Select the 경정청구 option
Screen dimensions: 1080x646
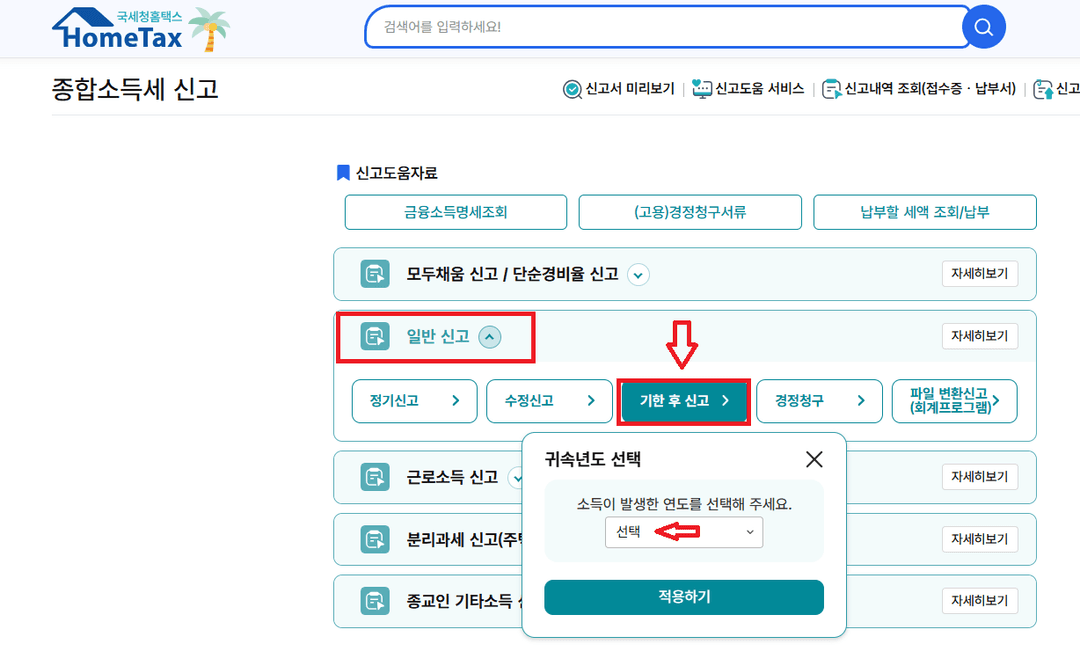click(x=819, y=401)
